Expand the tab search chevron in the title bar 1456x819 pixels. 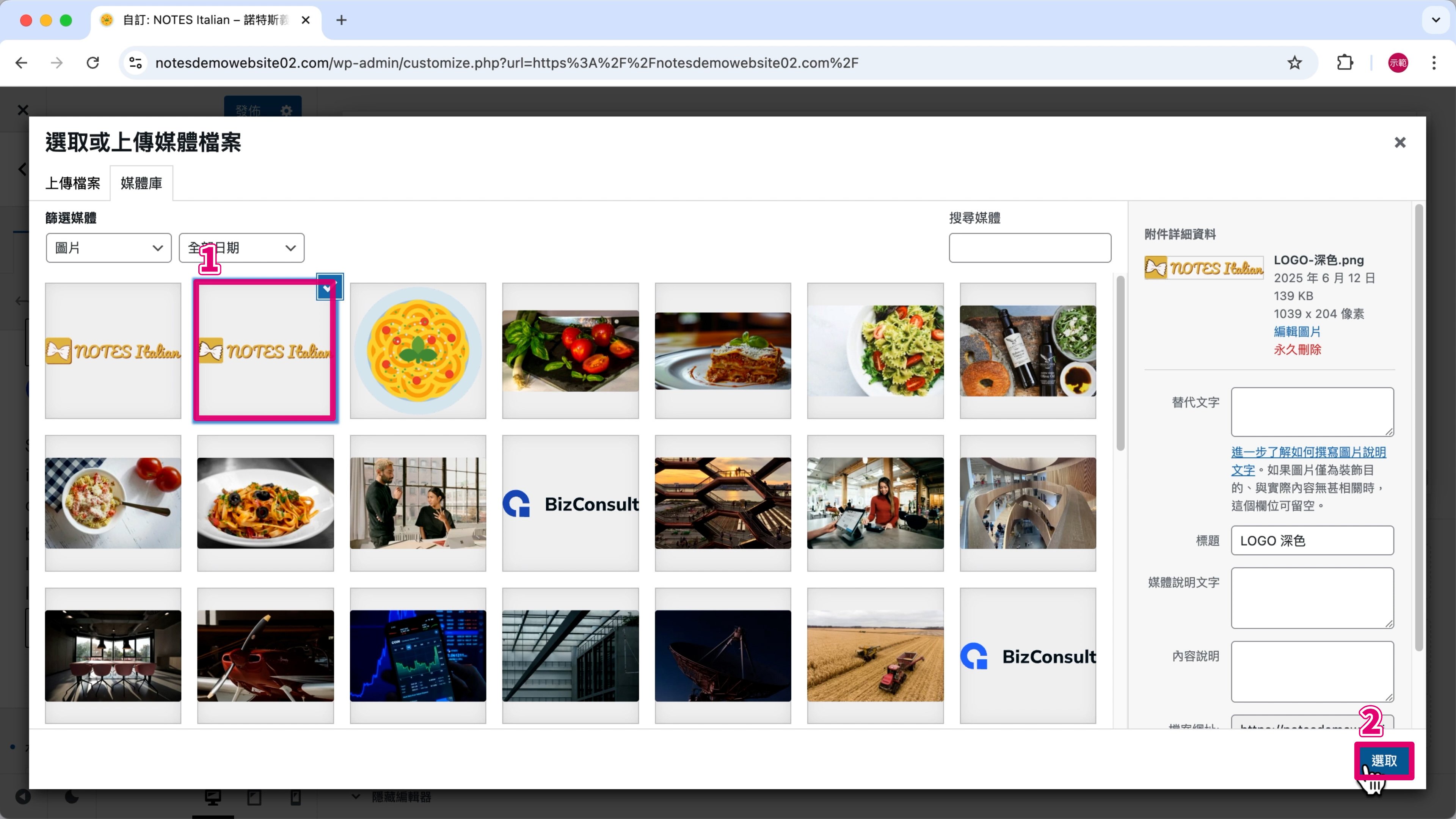1436,20
